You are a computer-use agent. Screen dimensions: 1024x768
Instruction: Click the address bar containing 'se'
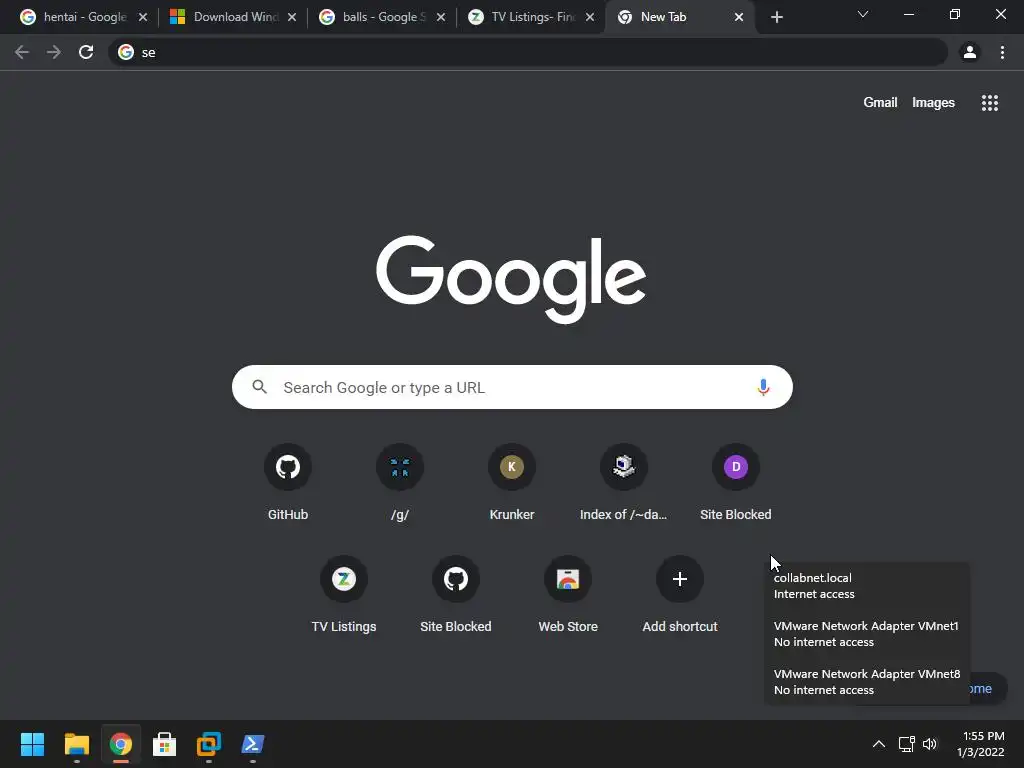pyautogui.click(x=528, y=52)
